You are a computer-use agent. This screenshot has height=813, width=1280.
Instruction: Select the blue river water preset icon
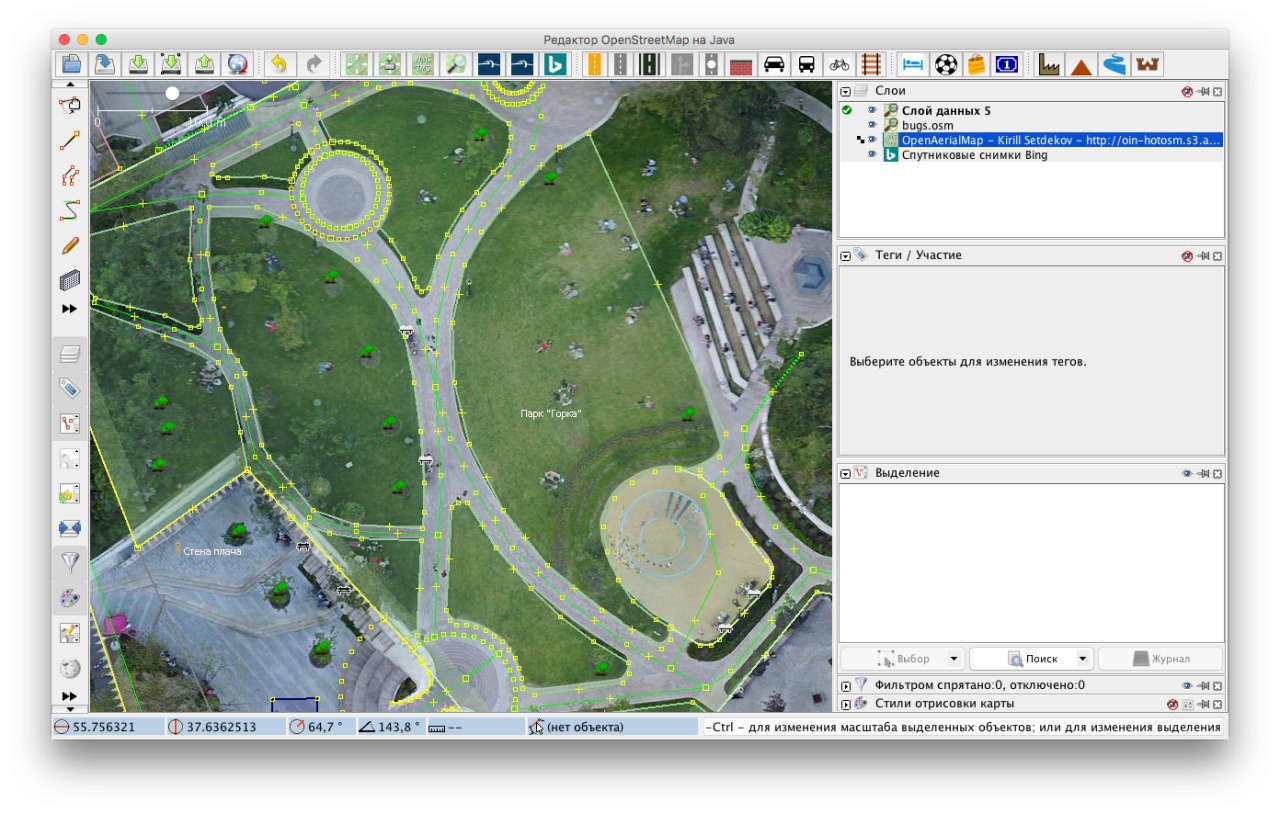click(x=1114, y=64)
